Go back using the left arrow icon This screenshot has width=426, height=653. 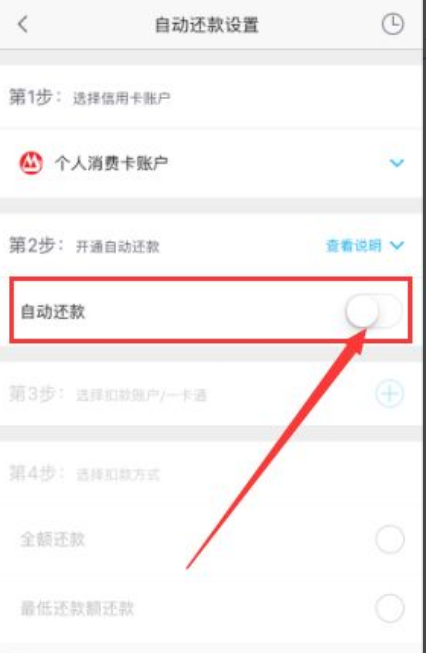pos(23,25)
